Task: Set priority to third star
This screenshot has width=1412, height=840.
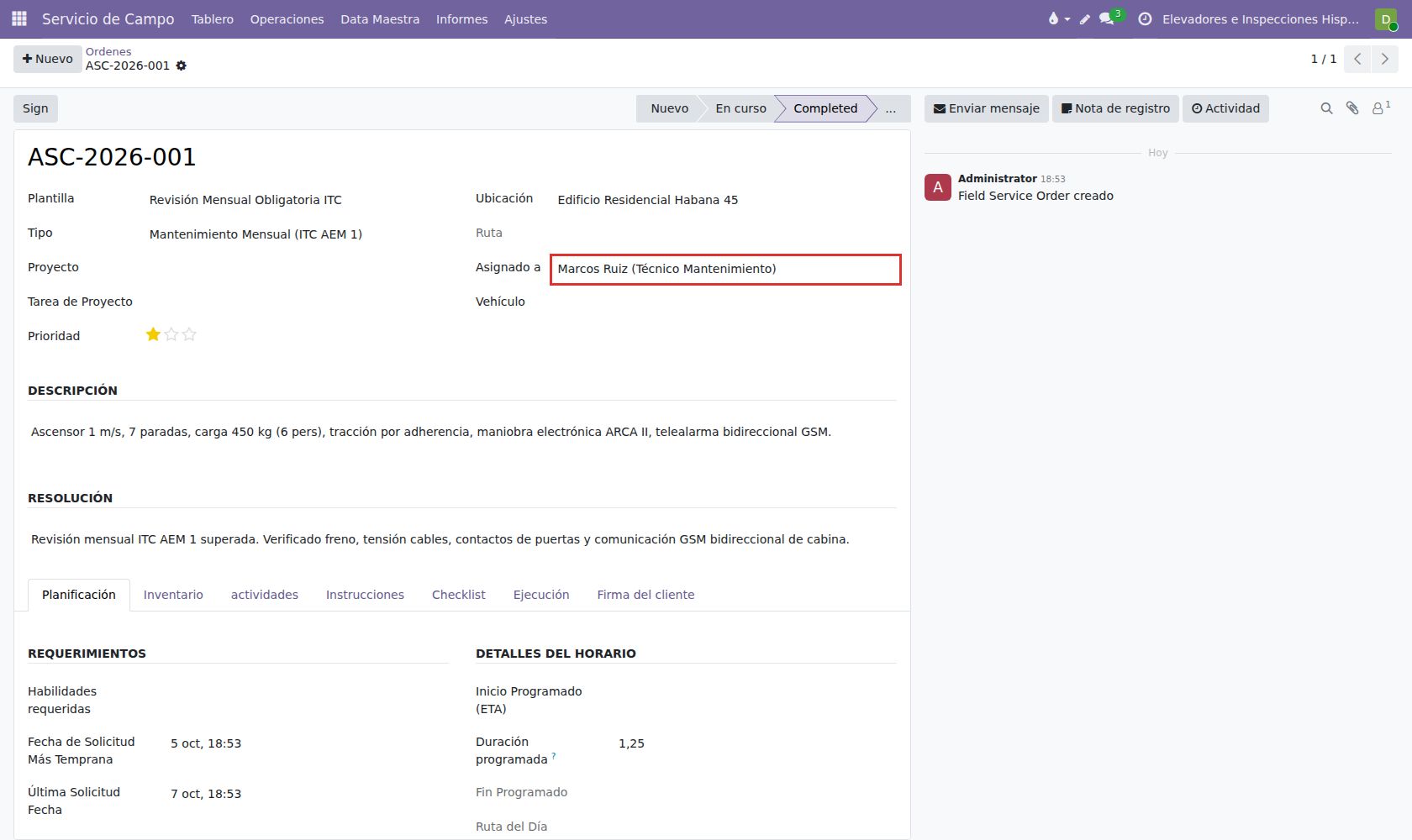Action: [x=189, y=334]
